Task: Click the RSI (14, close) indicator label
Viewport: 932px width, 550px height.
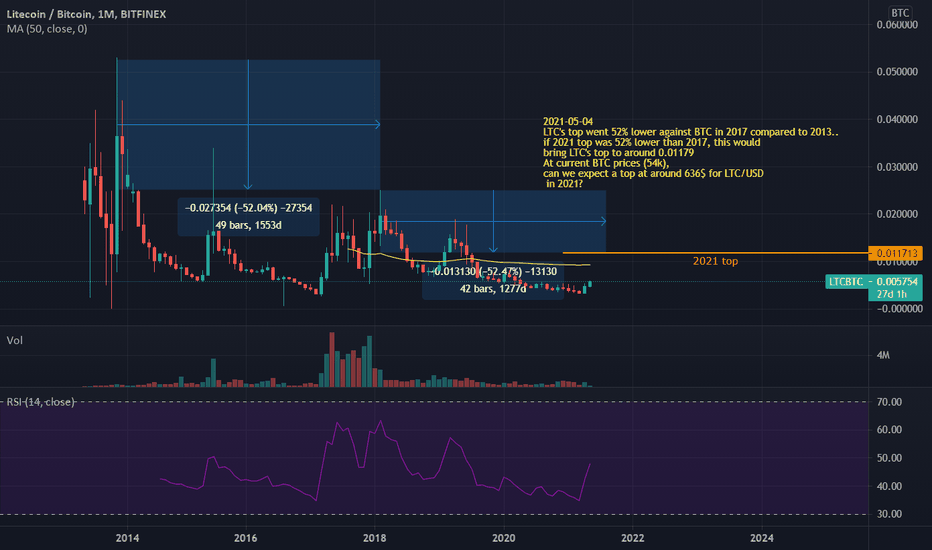Action: pos(40,402)
